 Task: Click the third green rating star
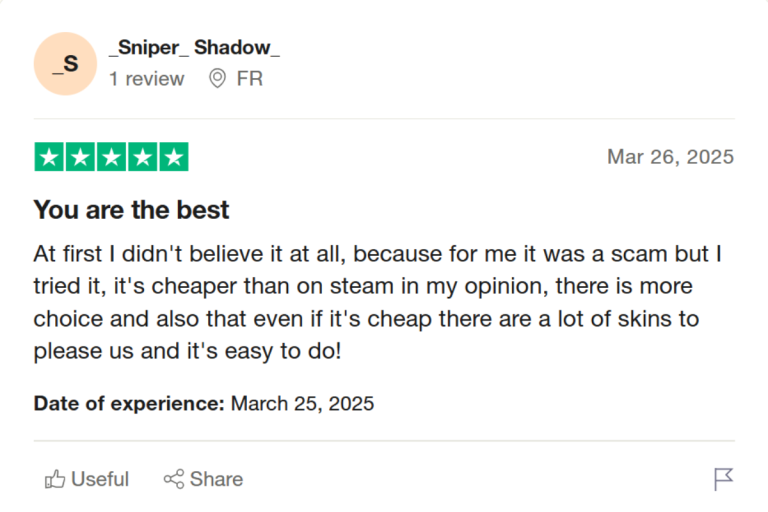pos(111,157)
